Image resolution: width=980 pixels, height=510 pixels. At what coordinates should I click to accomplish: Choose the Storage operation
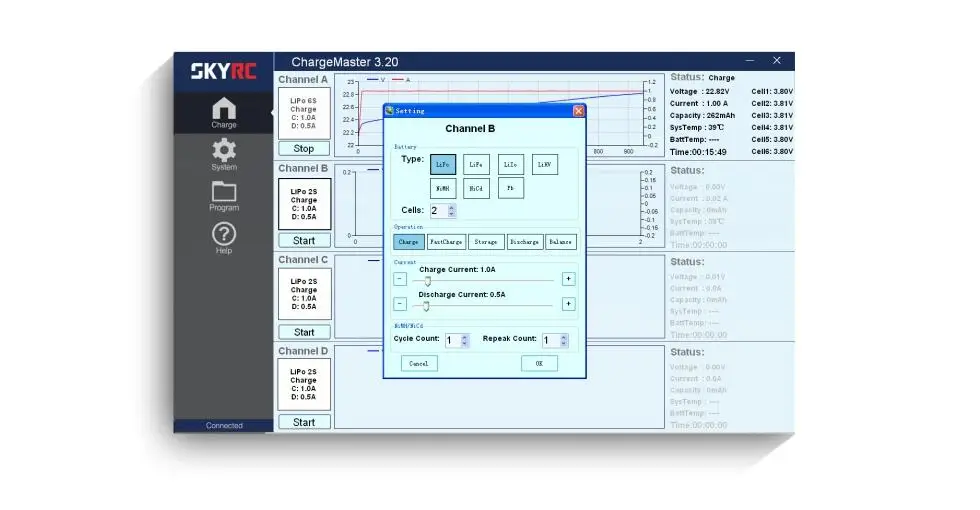click(x=486, y=242)
